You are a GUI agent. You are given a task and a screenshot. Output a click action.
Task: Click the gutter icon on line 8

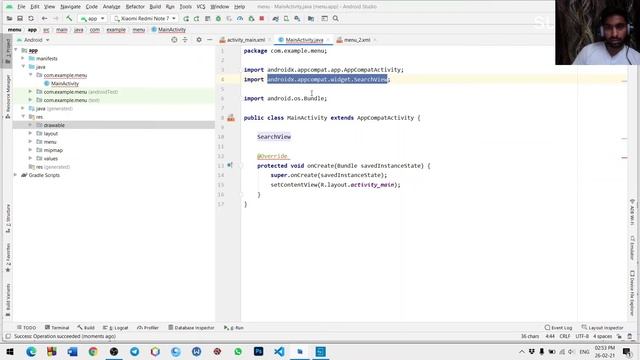pos(231,118)
